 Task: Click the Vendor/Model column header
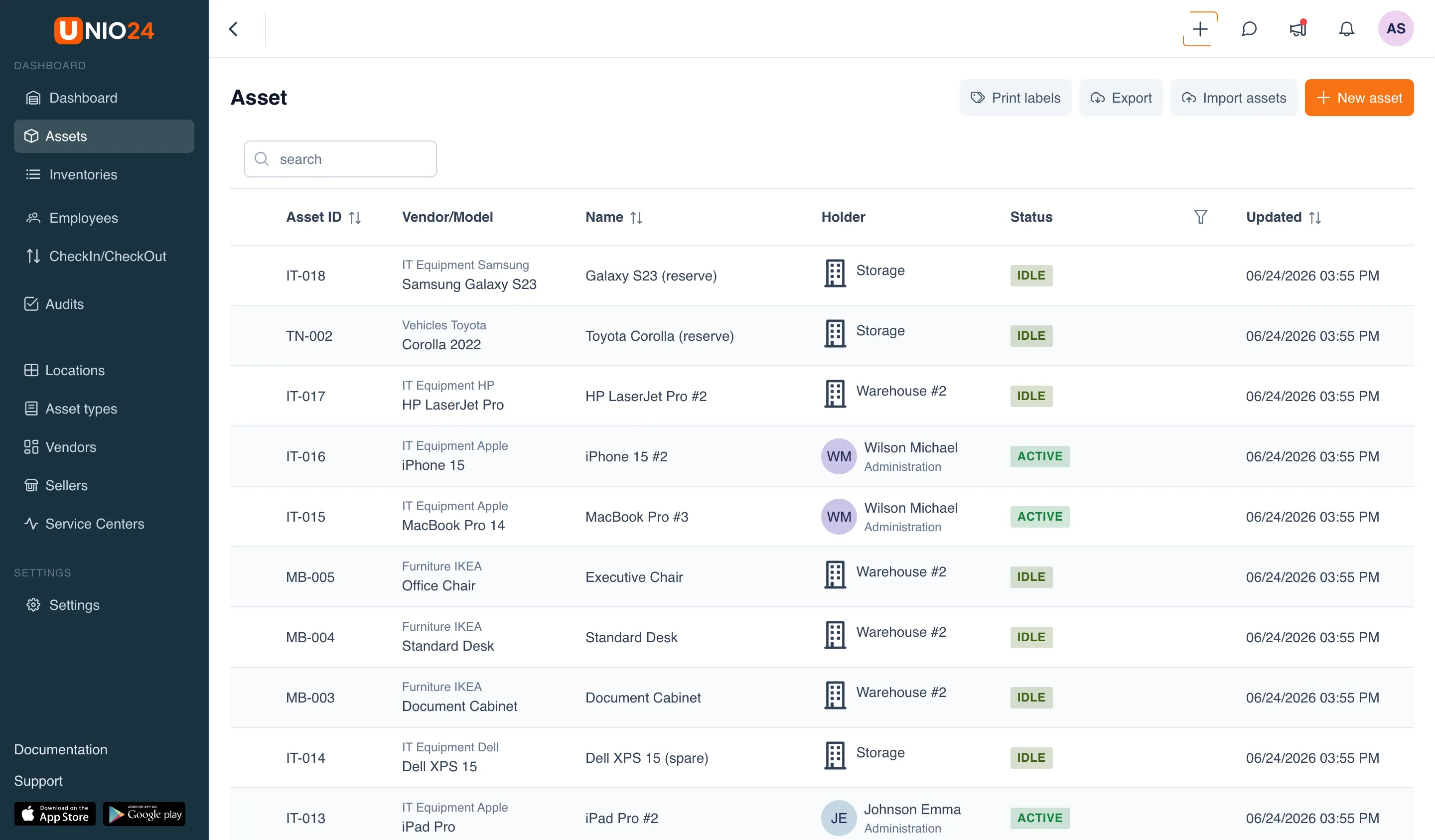pyautogui.click(x=447, y=217)
